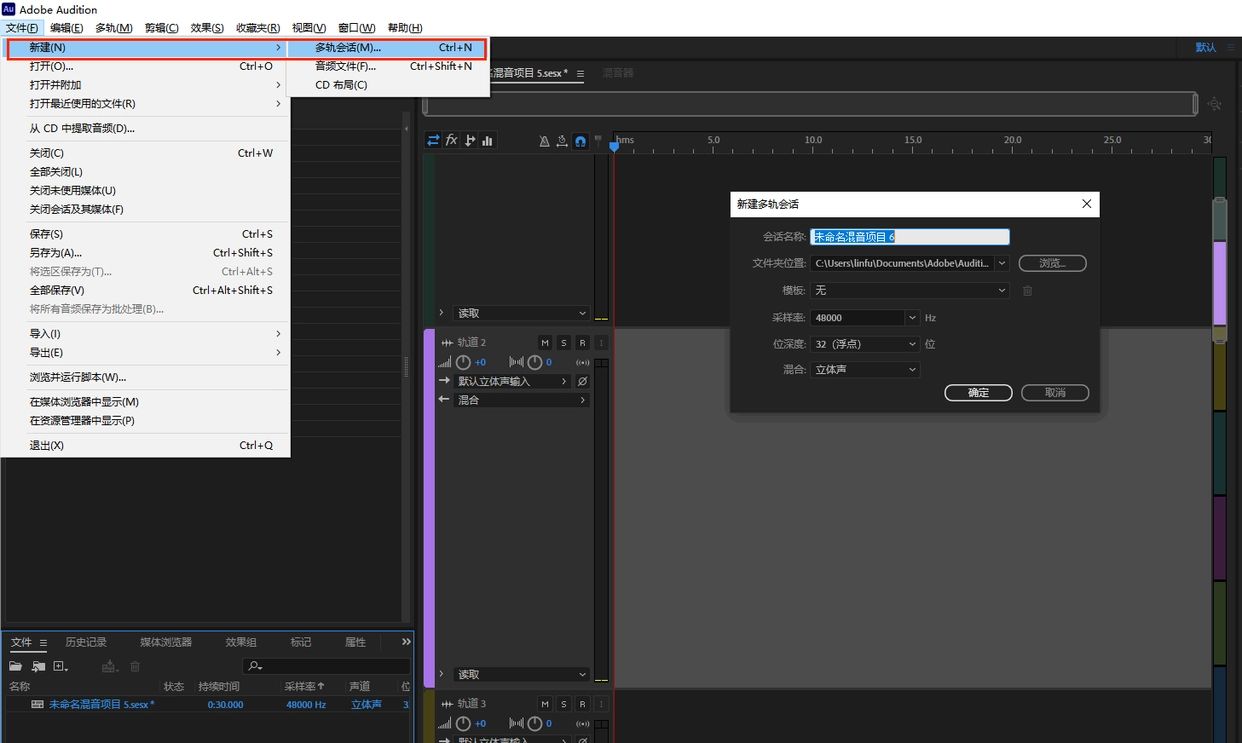Image resolution: width=1242 pixels, height=743 pixels.
Task: Select 音频文件(F) in the New submenu
Action: click(x=388, y=66)
